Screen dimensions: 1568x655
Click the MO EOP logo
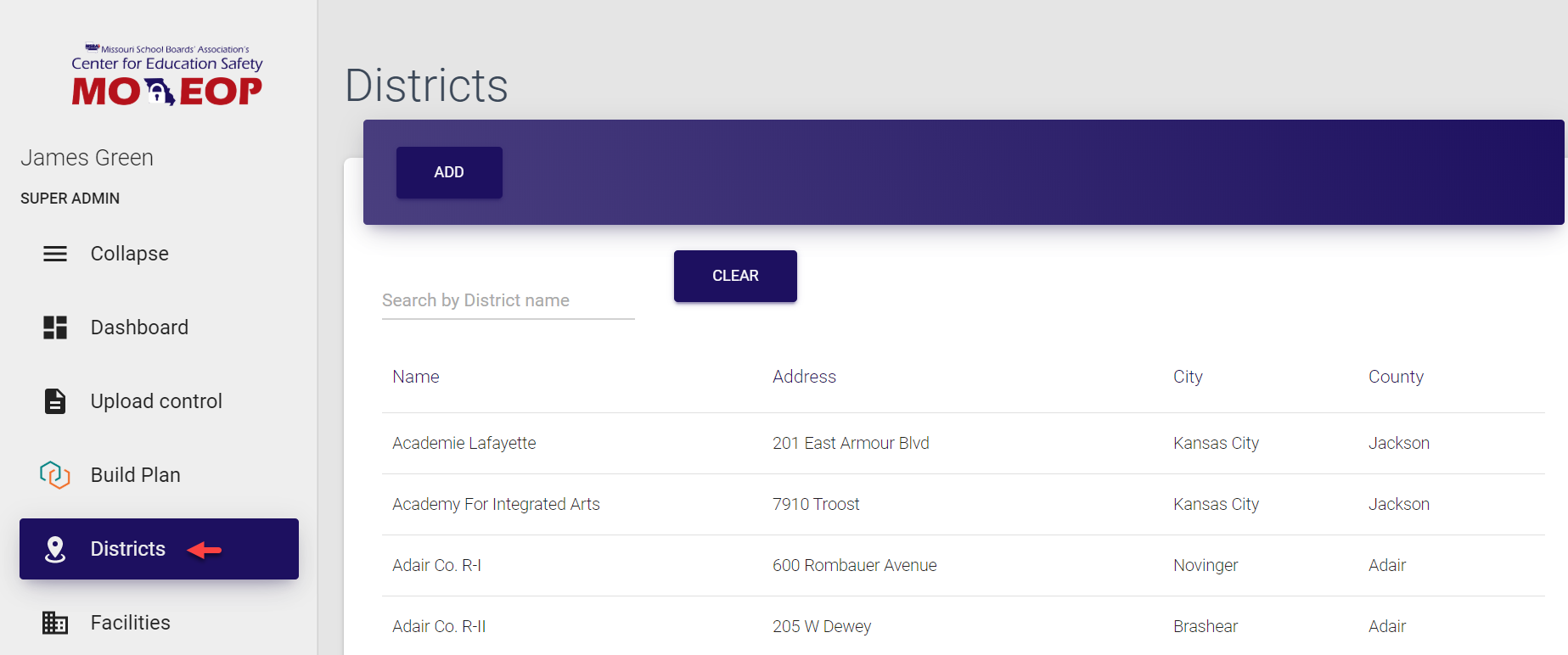pyautogui.click(x=167, y=76)
